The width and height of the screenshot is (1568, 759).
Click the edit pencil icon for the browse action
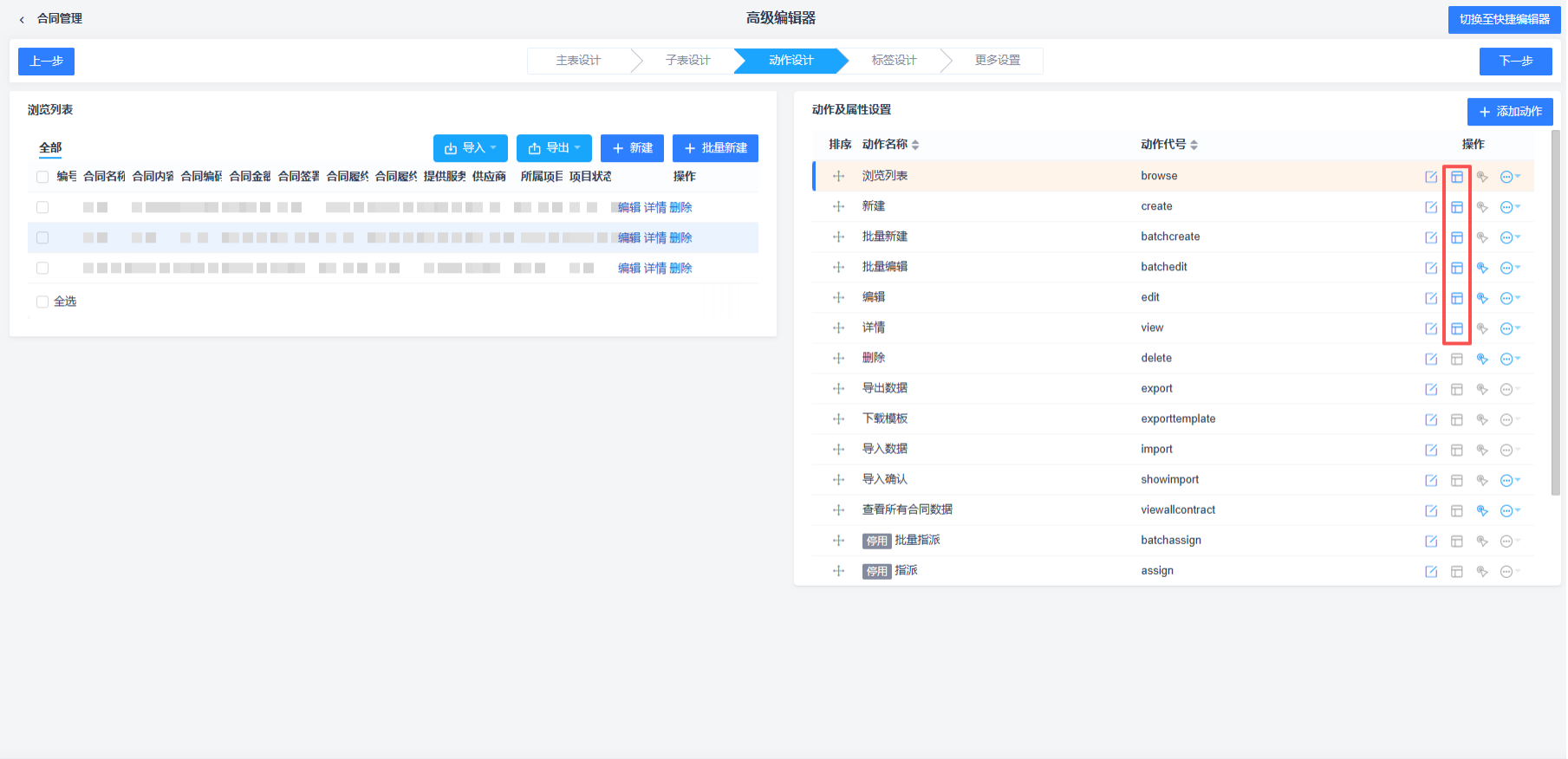click(x=1431, y=177)
